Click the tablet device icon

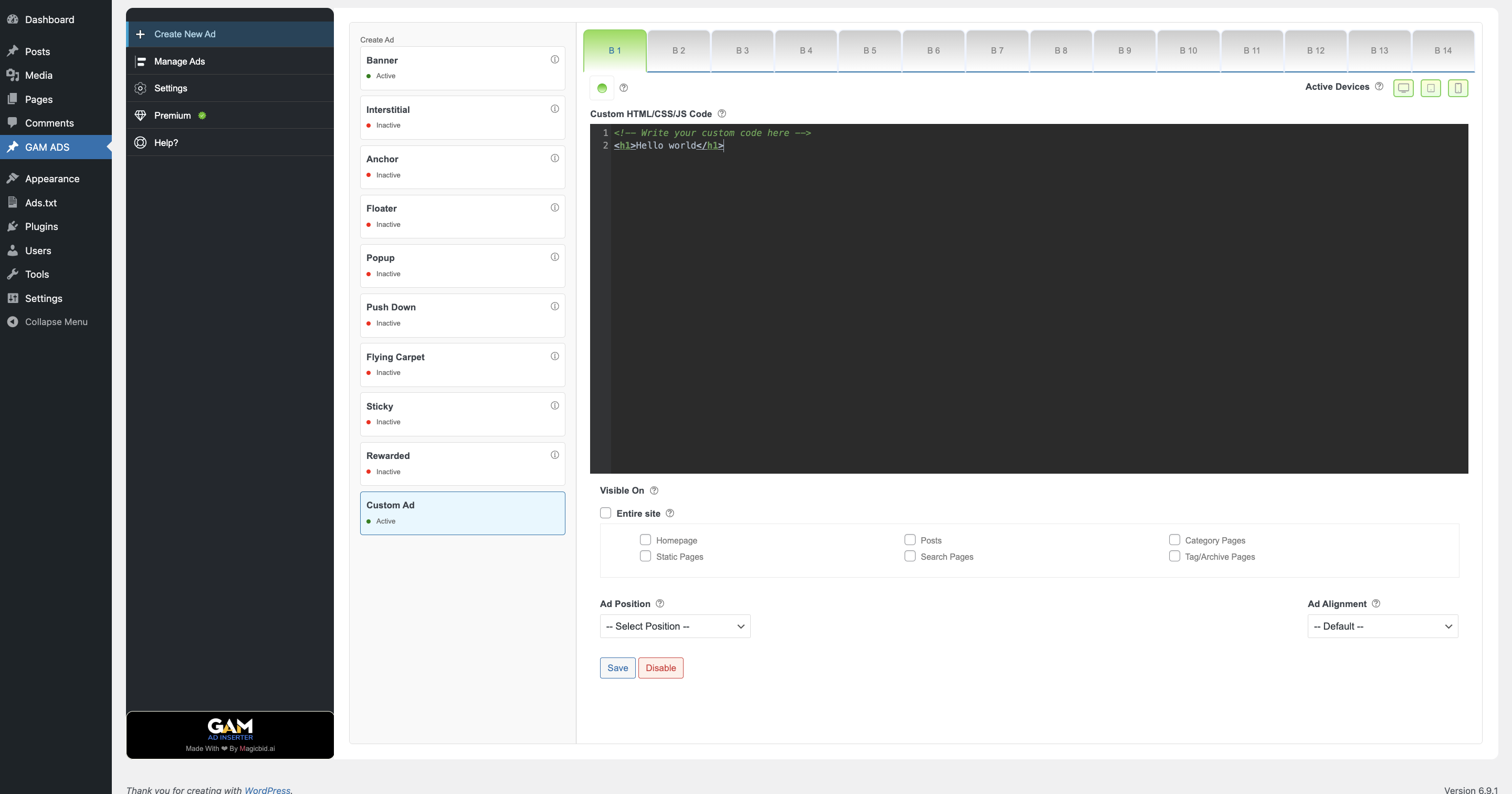pos(1431,88)
